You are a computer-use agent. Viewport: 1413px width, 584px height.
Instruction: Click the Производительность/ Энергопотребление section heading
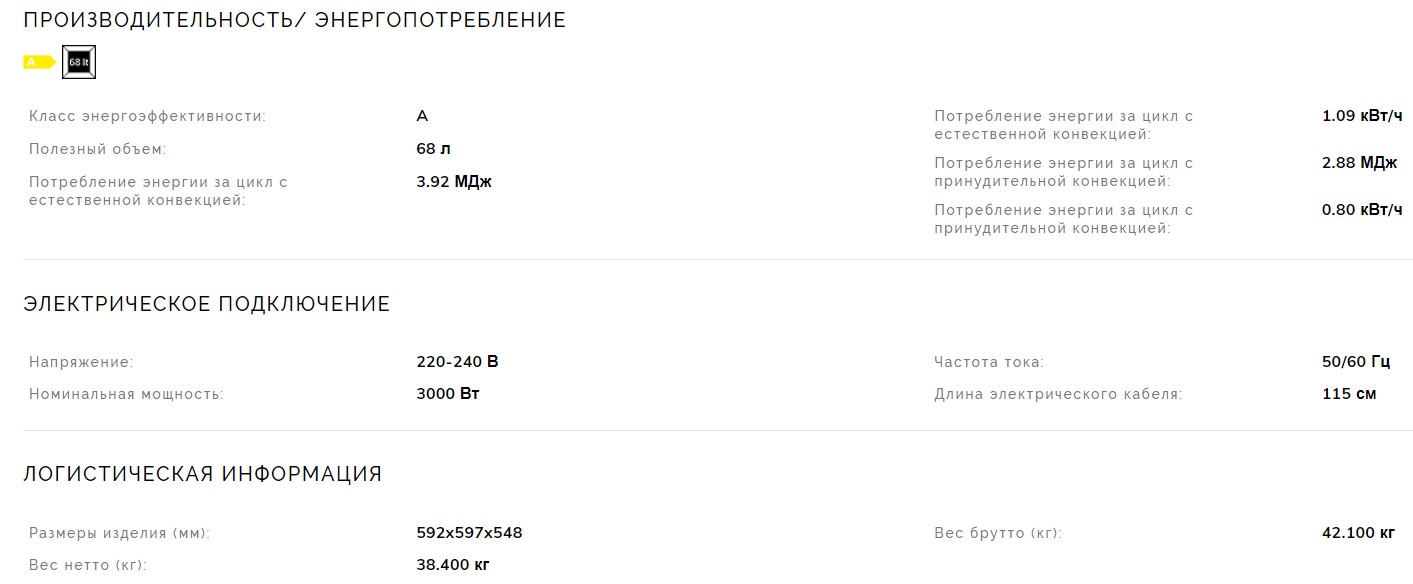294,20
